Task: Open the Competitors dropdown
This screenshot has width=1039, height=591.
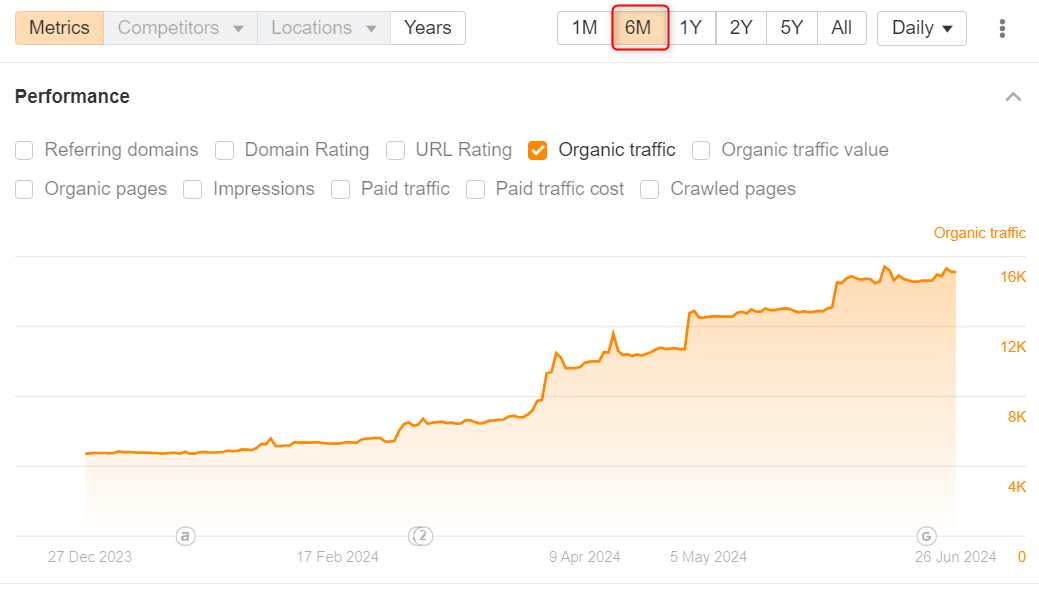Action: [x=180, y=28]
